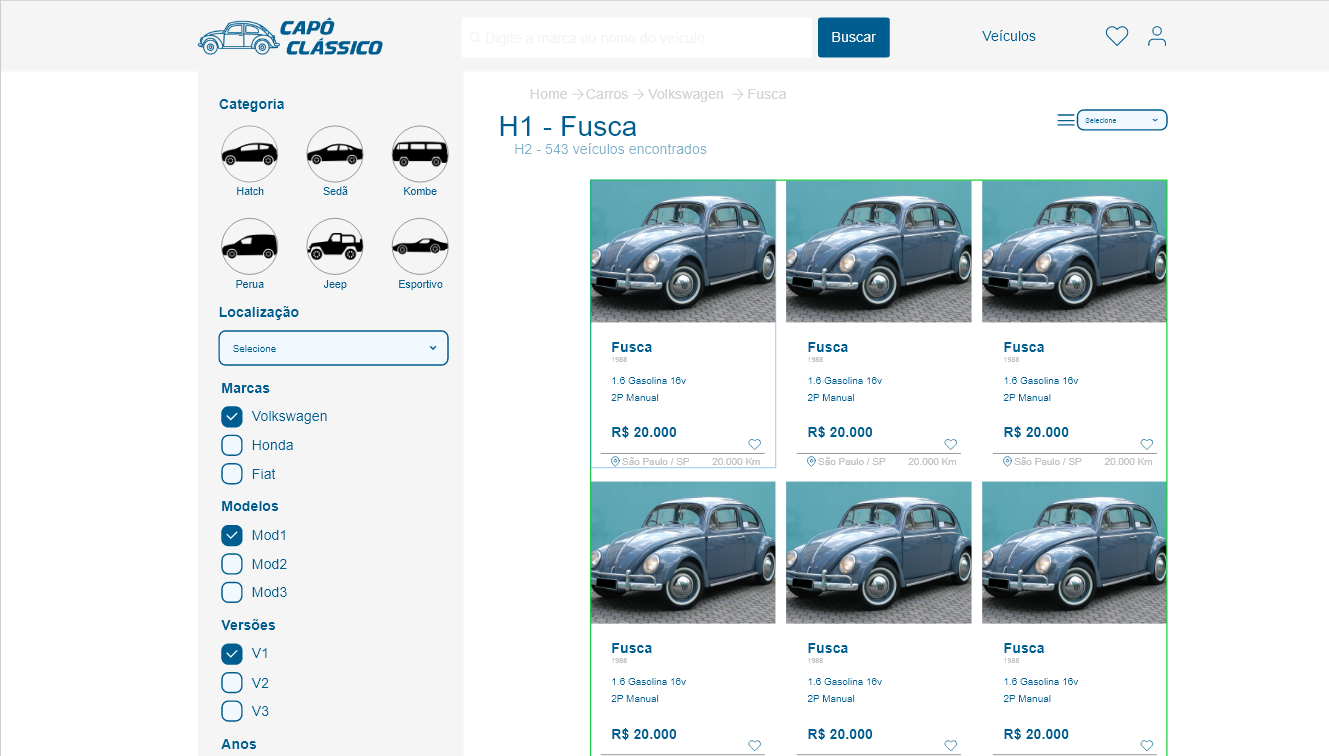
Task: Check the Mod2 model filter
Action: 231,563
